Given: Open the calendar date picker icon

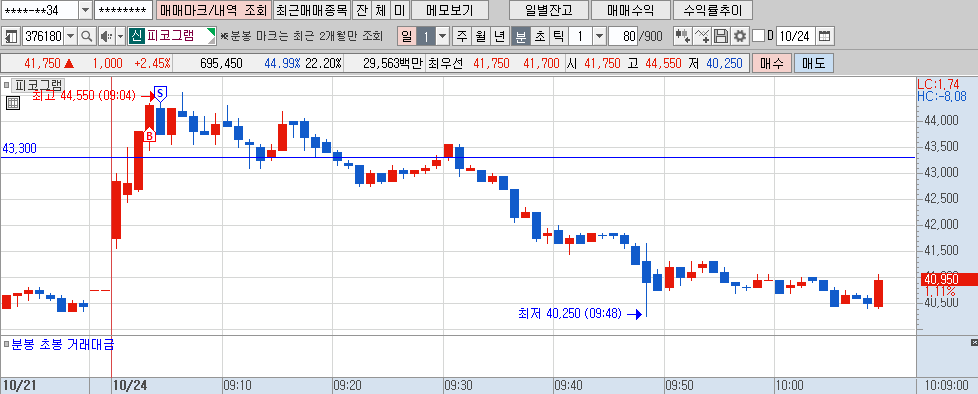Looking at the screenshot, I should click(824, 36).
